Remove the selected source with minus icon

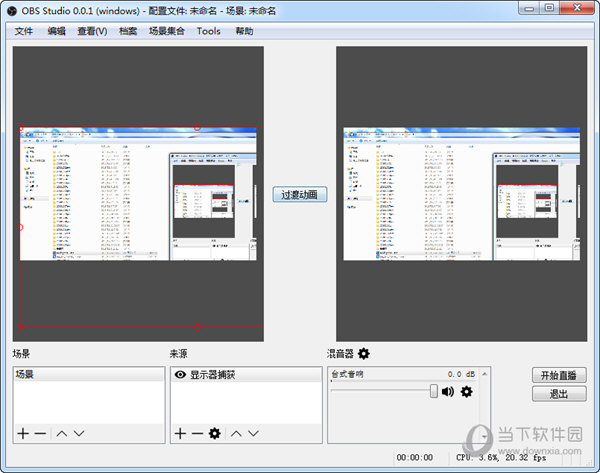[x=197, y=433]
